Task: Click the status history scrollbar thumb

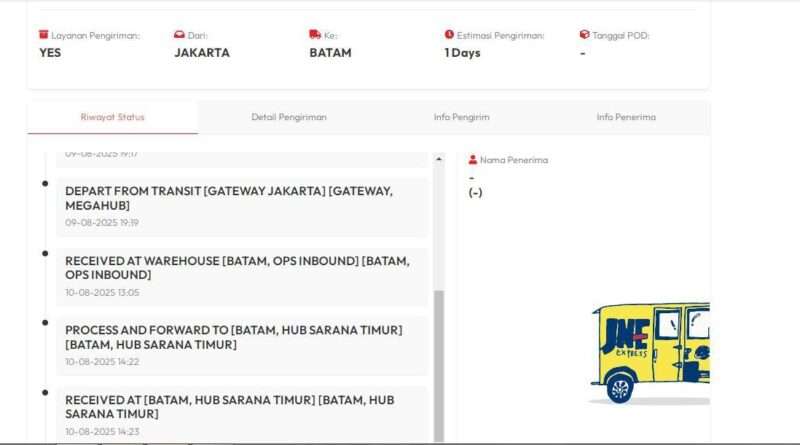Action: coord(439,366)
